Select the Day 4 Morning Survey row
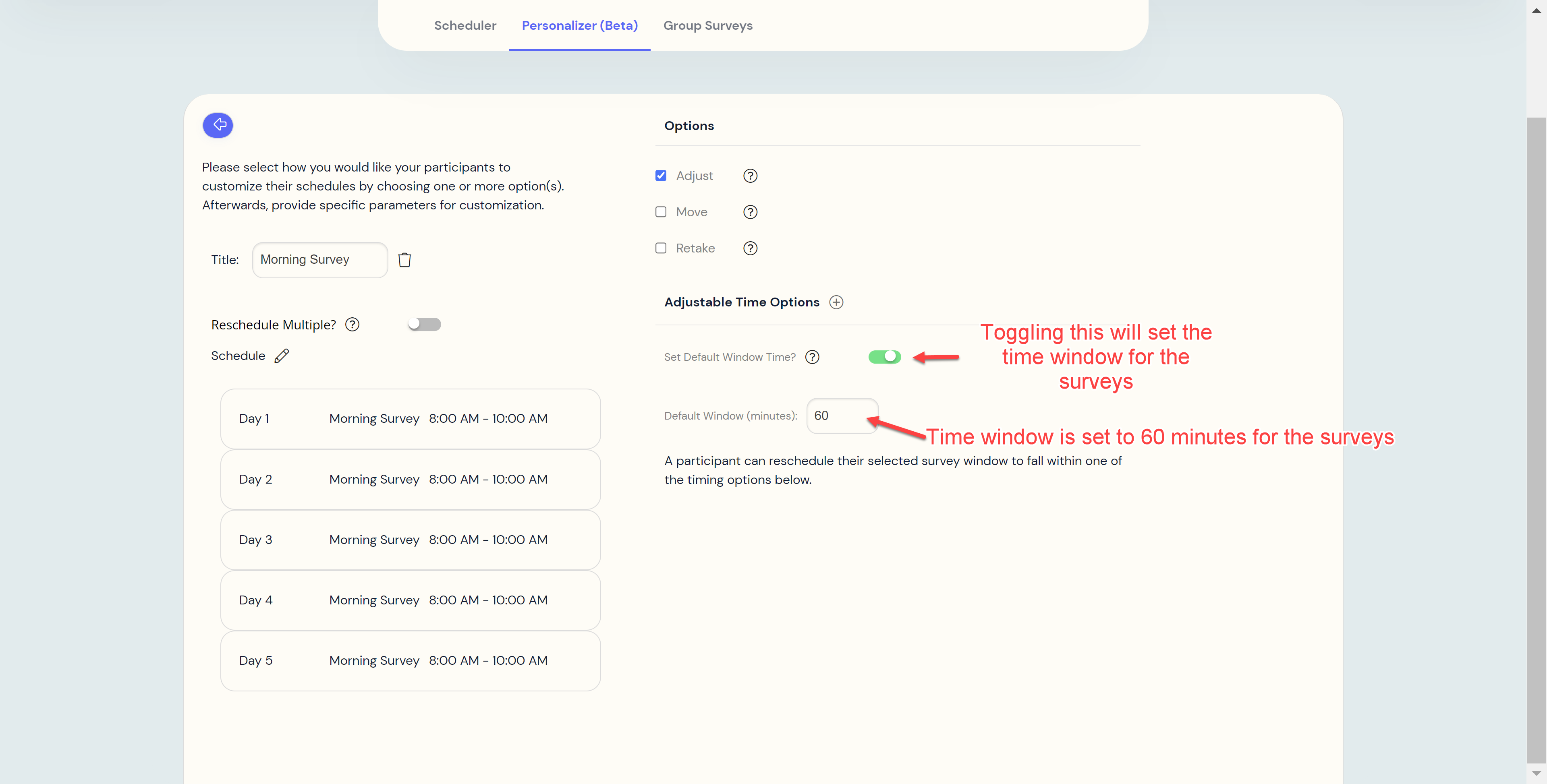1547x784 pixels. [410, 600]
